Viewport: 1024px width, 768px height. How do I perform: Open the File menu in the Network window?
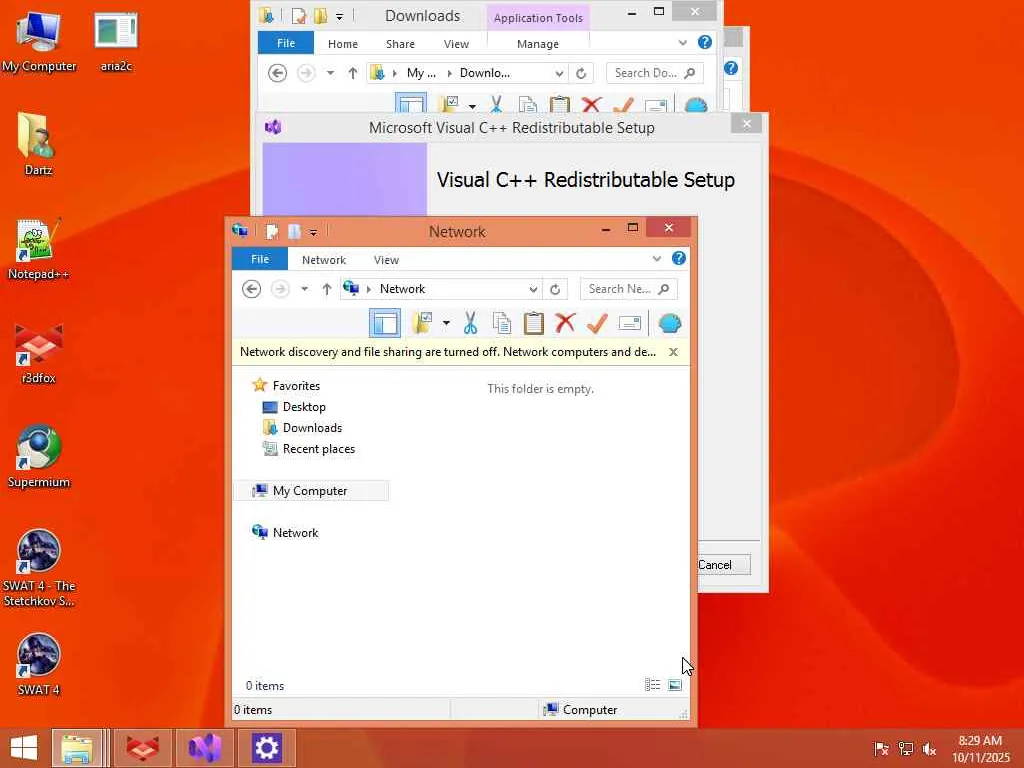pyautogui.click(x=260, y=259)
